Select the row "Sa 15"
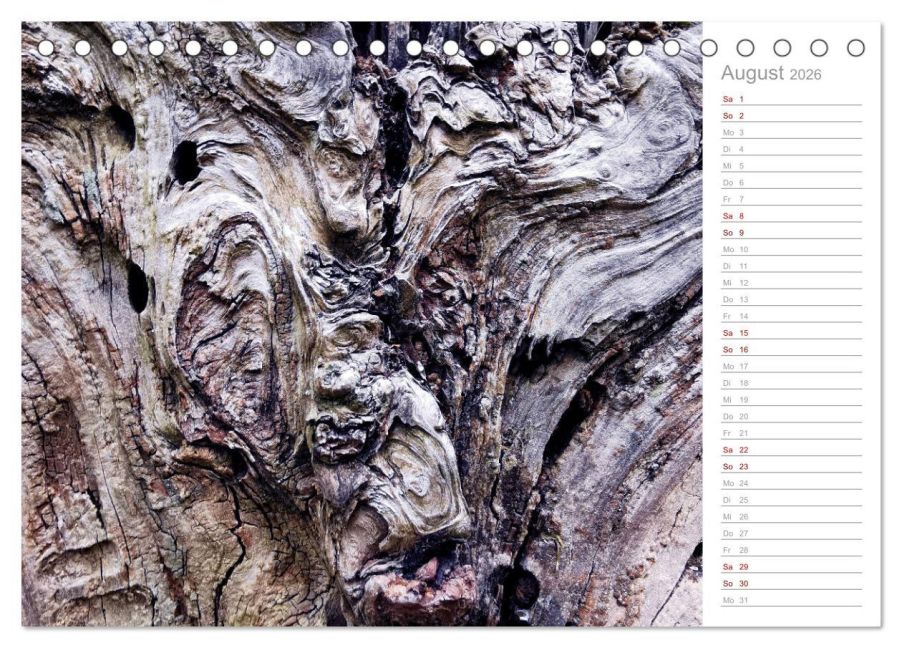This screenshot has height=648, width=902. [x=792, y=333]
